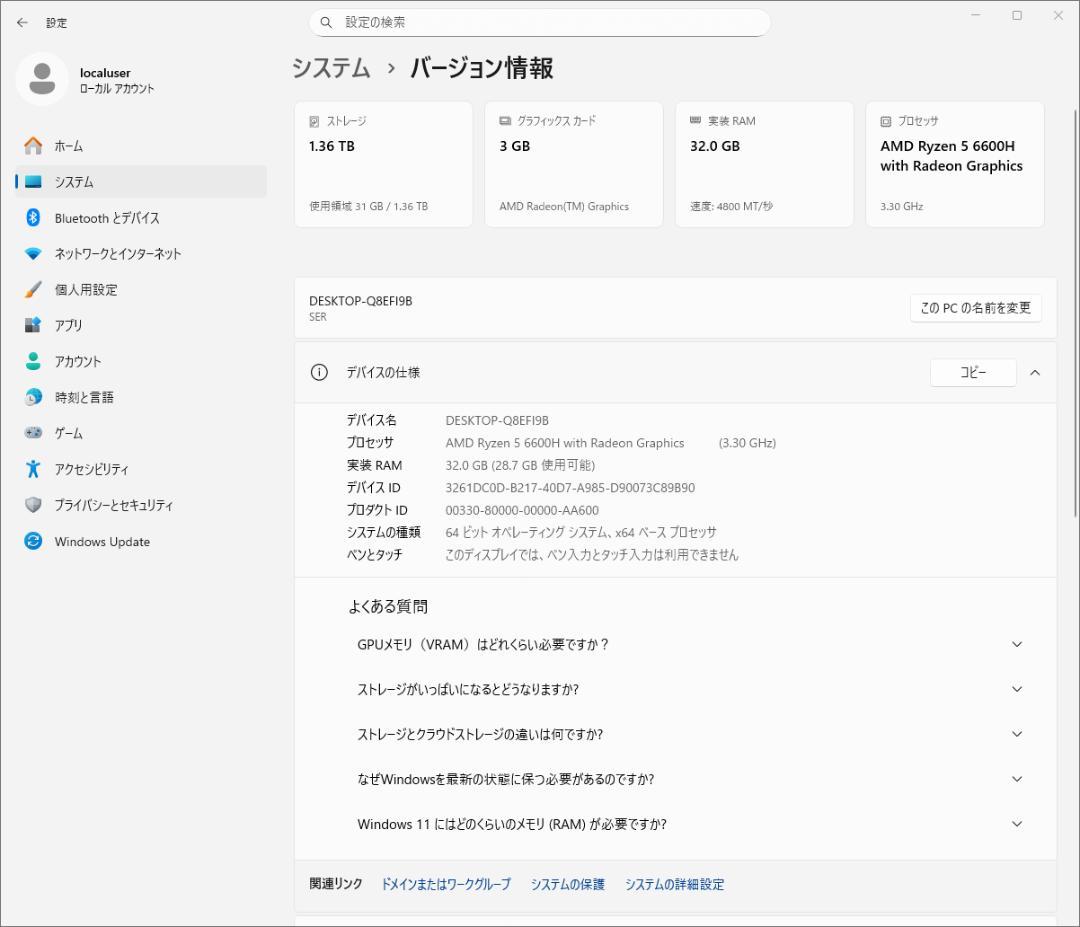Click the back arrow at top left
1080x927 pixels.
click(x=22, y=22)
